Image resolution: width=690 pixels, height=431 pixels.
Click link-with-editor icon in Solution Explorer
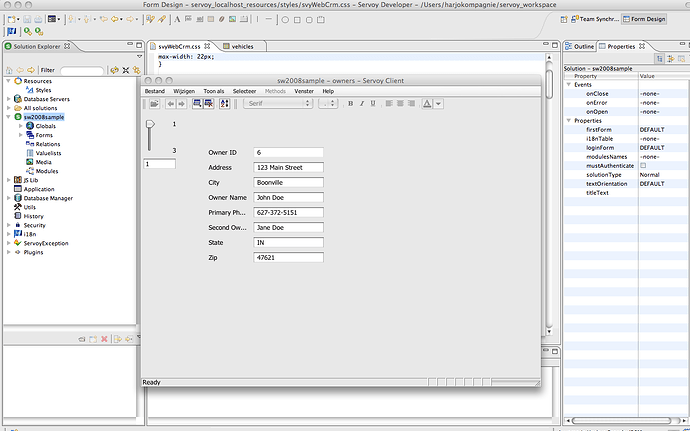(136, 70)
